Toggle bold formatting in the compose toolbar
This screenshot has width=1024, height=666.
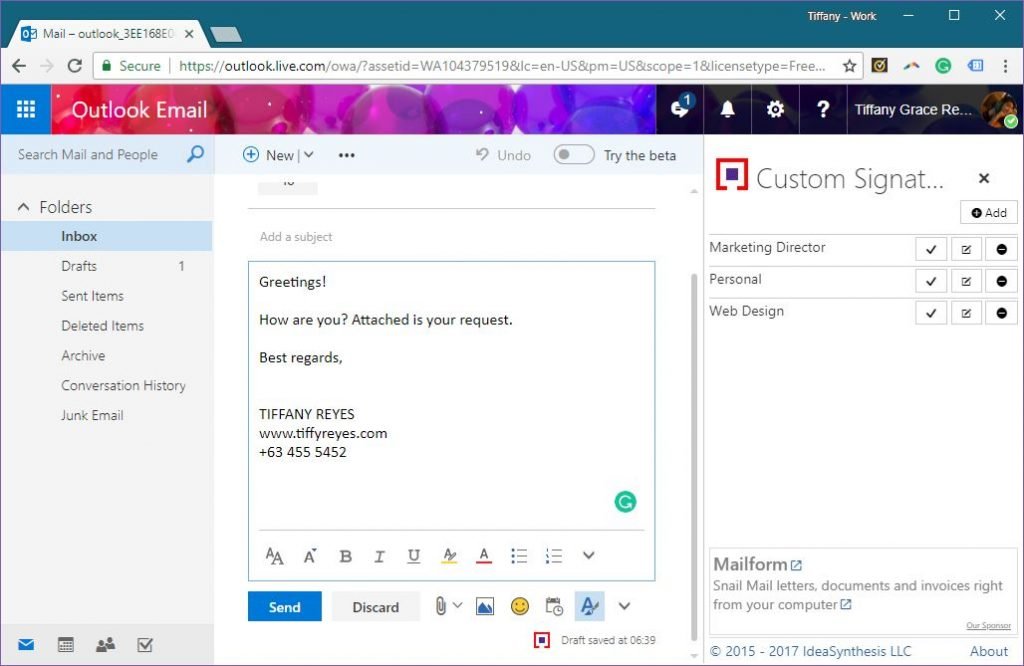point(345,555)
